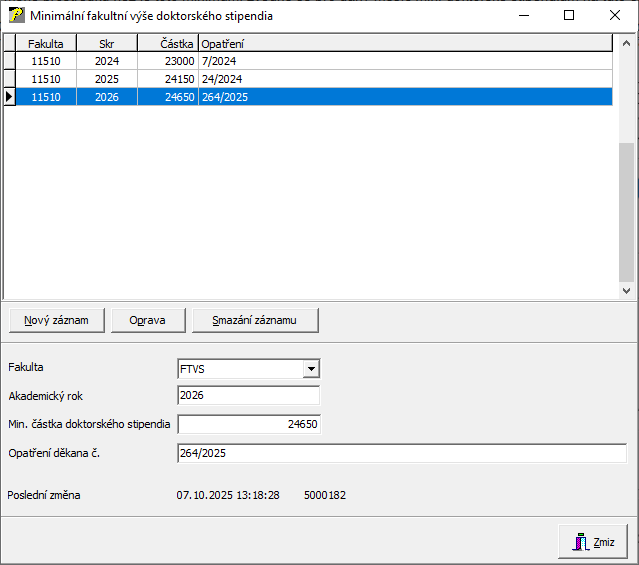The height and width of the screenshot is (565, 639).
Task: Open the Fakulta dropdown arrow
Action: [311, 368]
